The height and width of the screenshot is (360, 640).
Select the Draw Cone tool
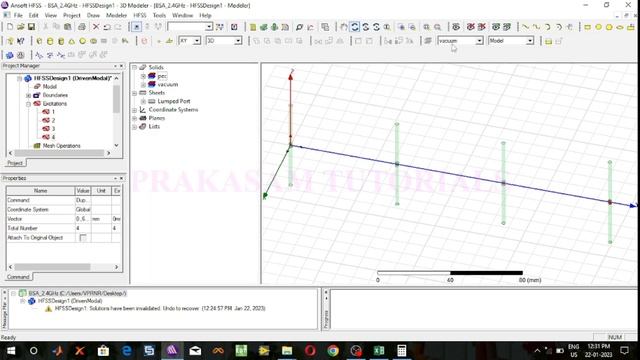[x=71, y=41]
